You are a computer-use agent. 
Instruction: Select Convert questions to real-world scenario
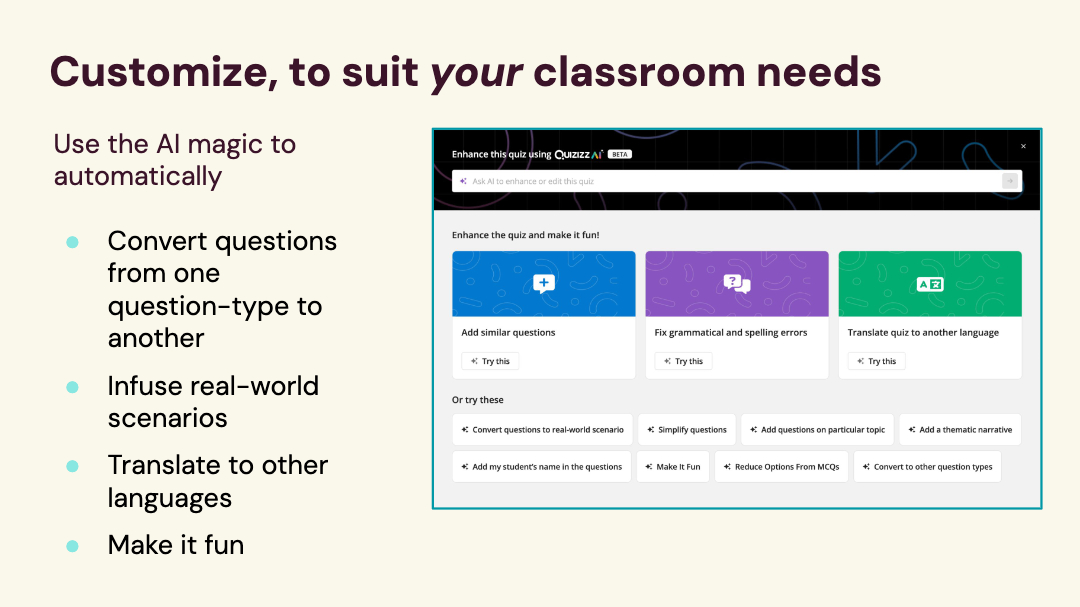click(542, 430)
